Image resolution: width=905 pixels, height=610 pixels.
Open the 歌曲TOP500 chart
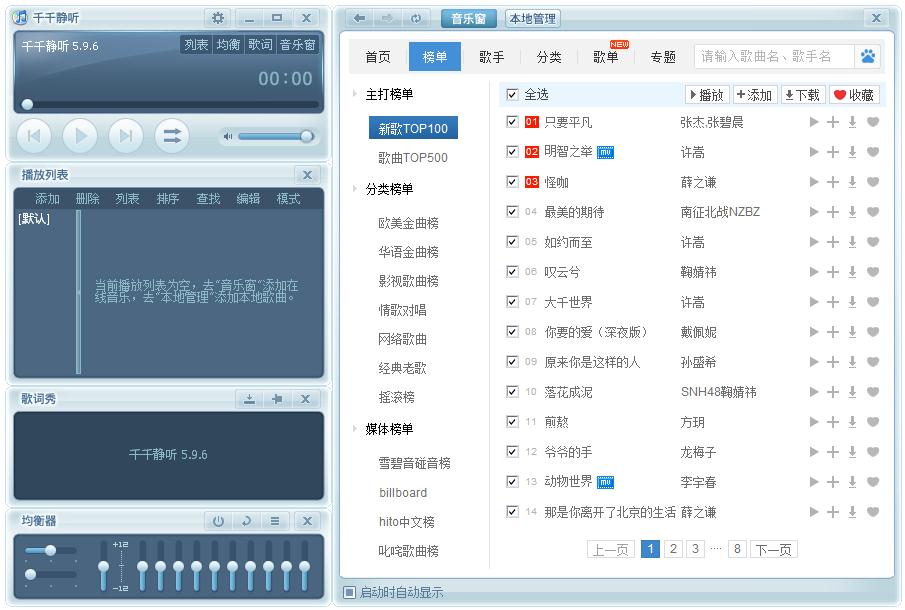[x=413, y=158]
